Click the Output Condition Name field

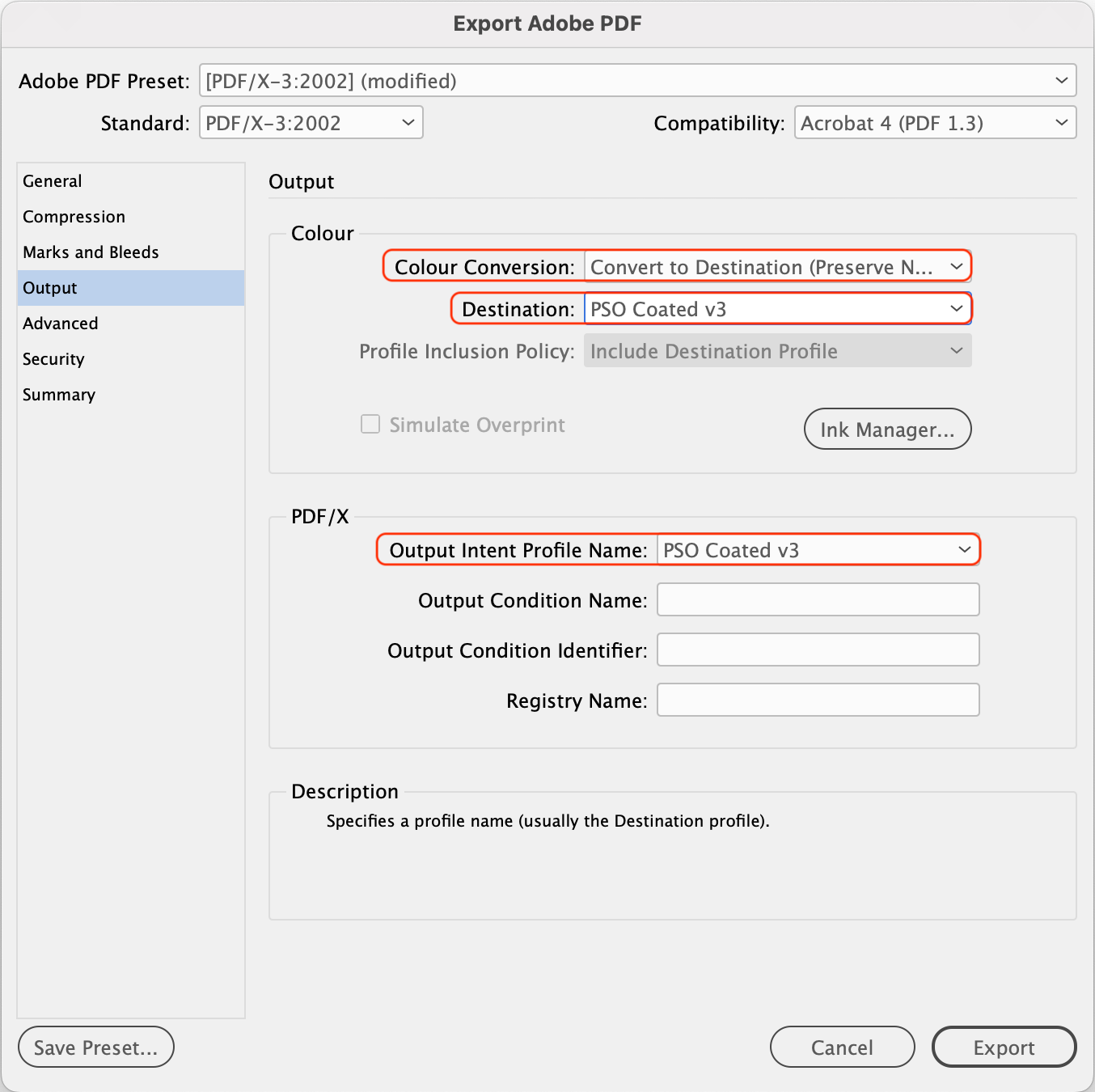(x=818, y=600)
